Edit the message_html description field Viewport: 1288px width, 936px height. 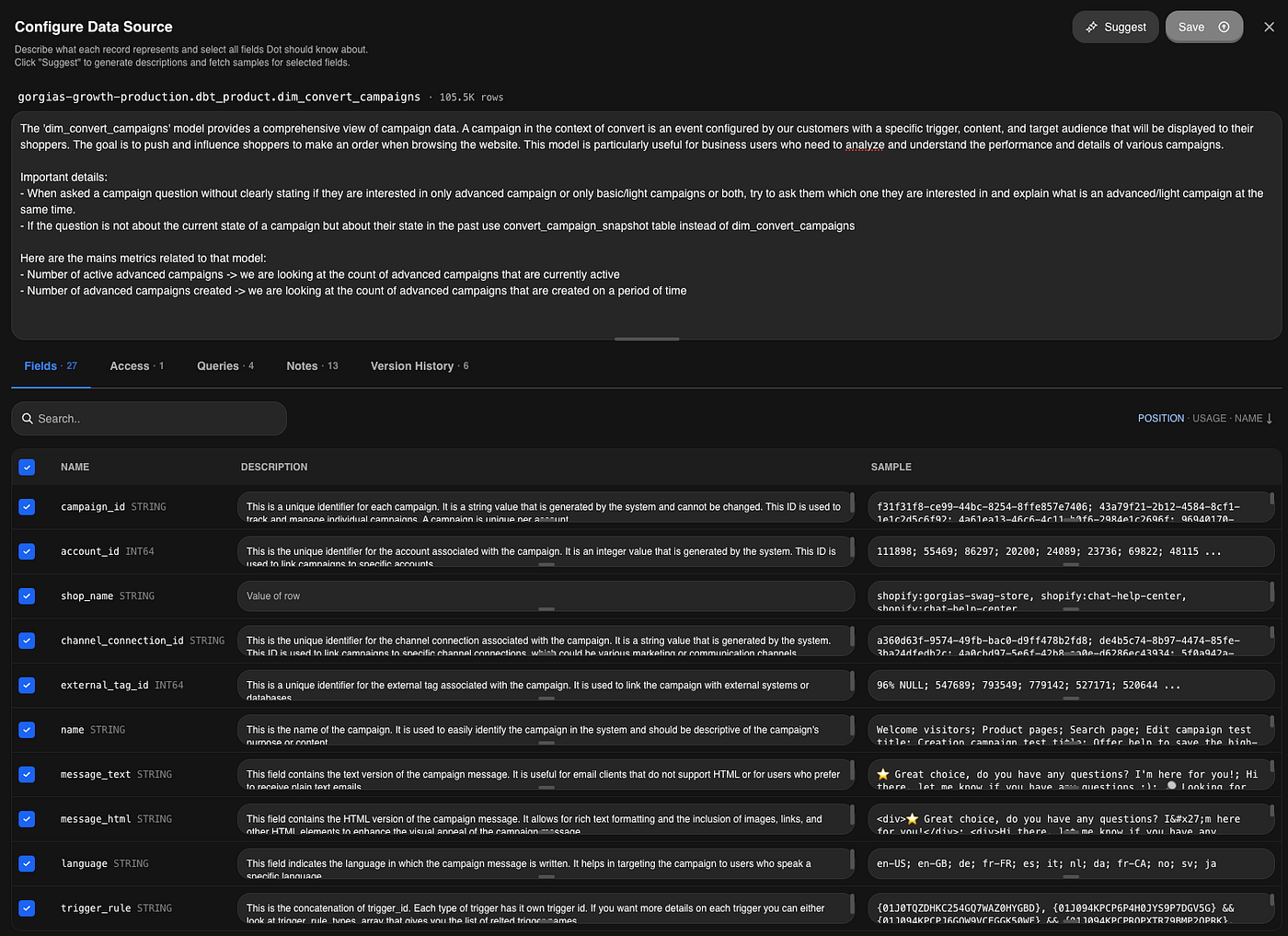click(546, 819)
